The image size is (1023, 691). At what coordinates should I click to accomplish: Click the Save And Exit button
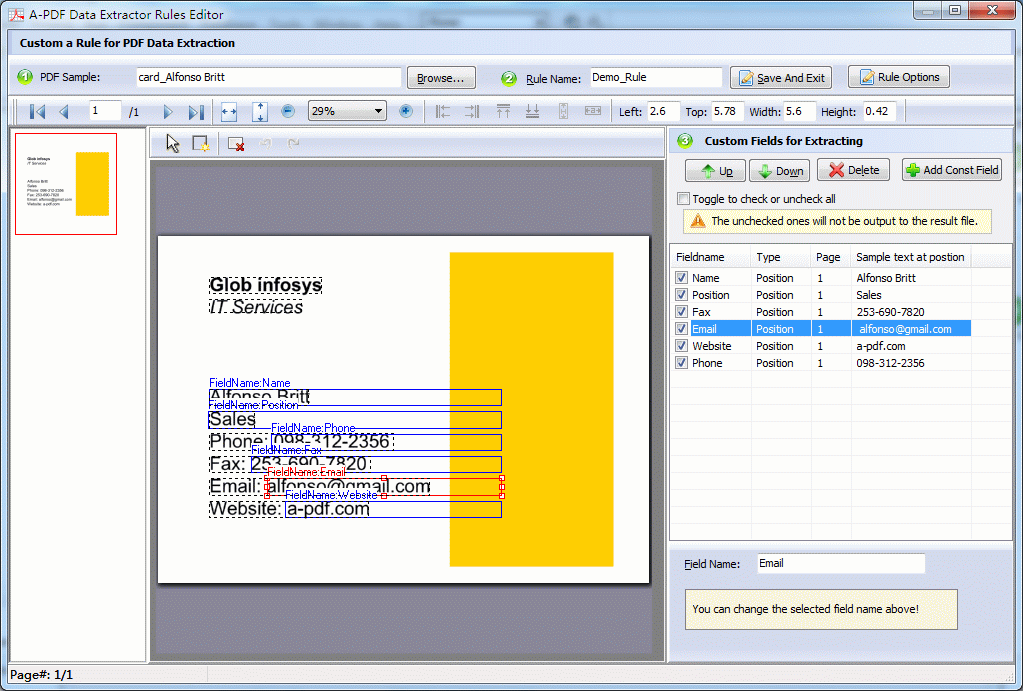780,76
